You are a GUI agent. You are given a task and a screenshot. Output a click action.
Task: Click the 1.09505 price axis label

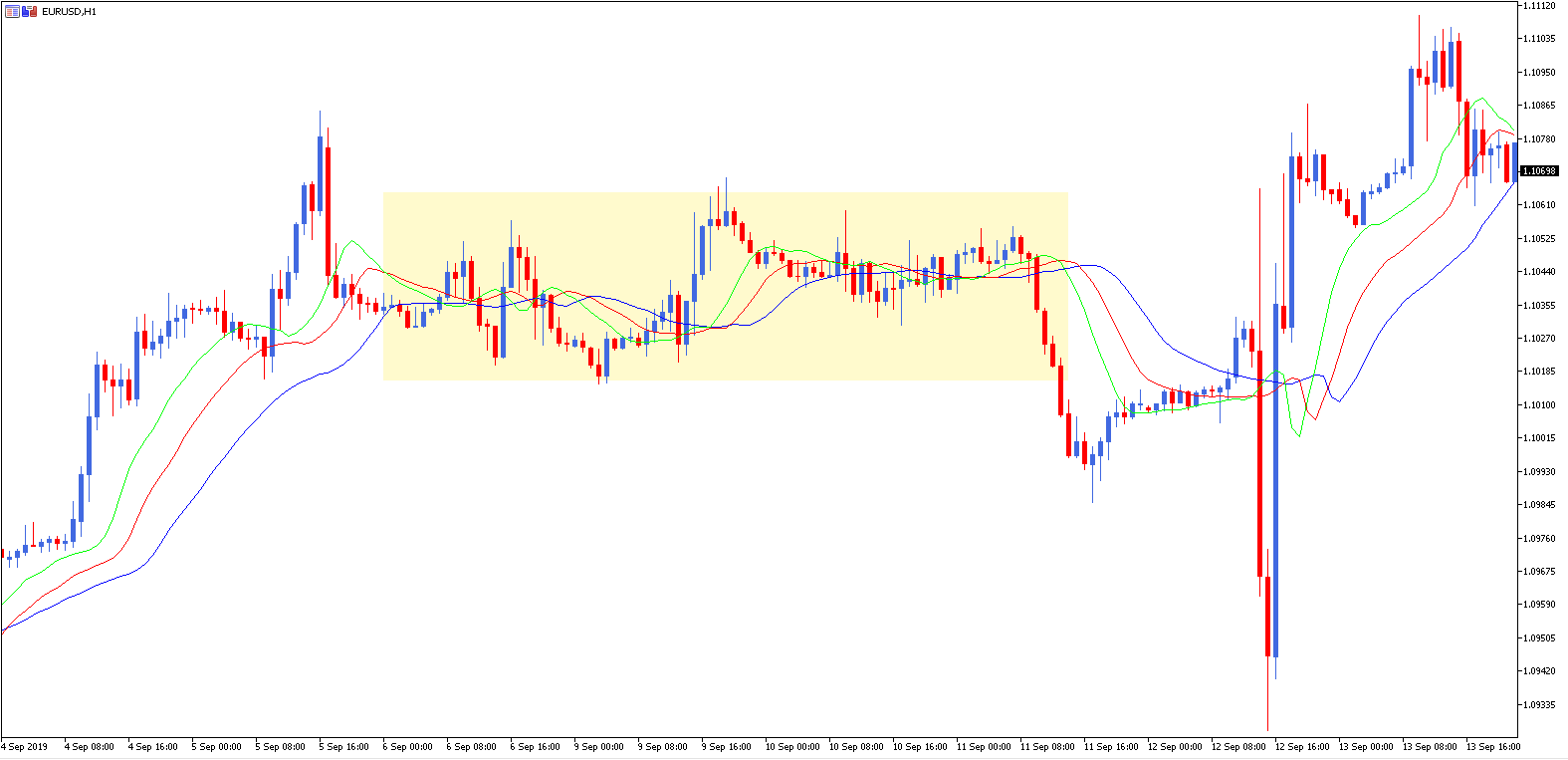tap(1539, 637)
